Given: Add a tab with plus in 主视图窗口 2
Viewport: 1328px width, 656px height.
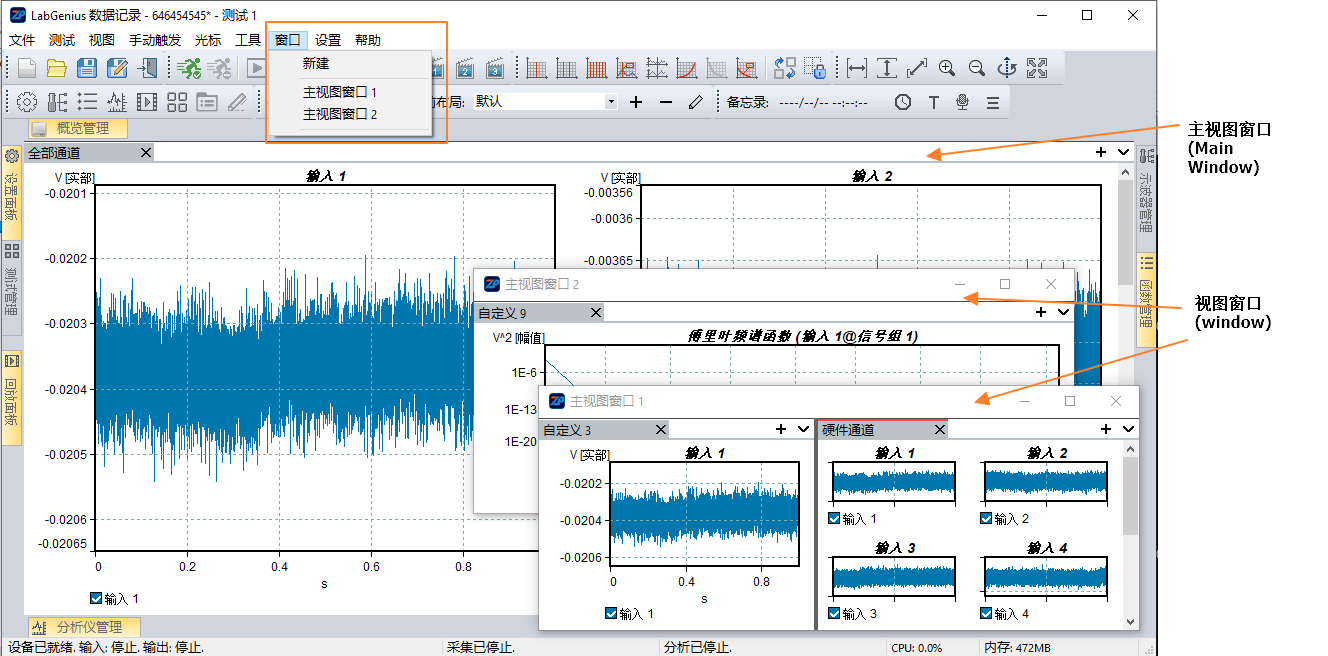Looking at the screenshot, I should pyautogui.click(x=1041, y=313).
